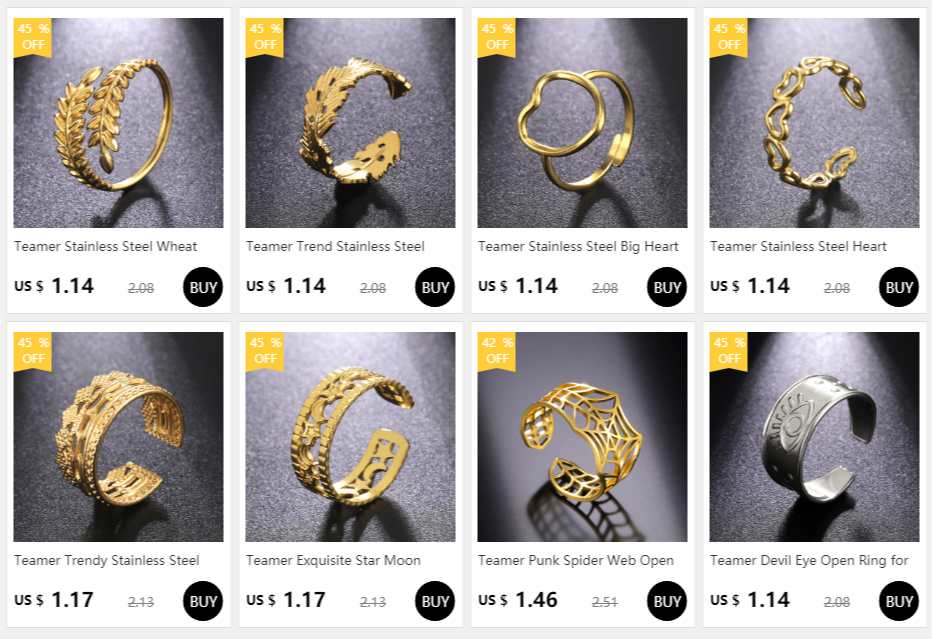Screen dimensions: 932x639
Task: Click BUY for Devil Eye Open Ring
Action: pos(898,601)
